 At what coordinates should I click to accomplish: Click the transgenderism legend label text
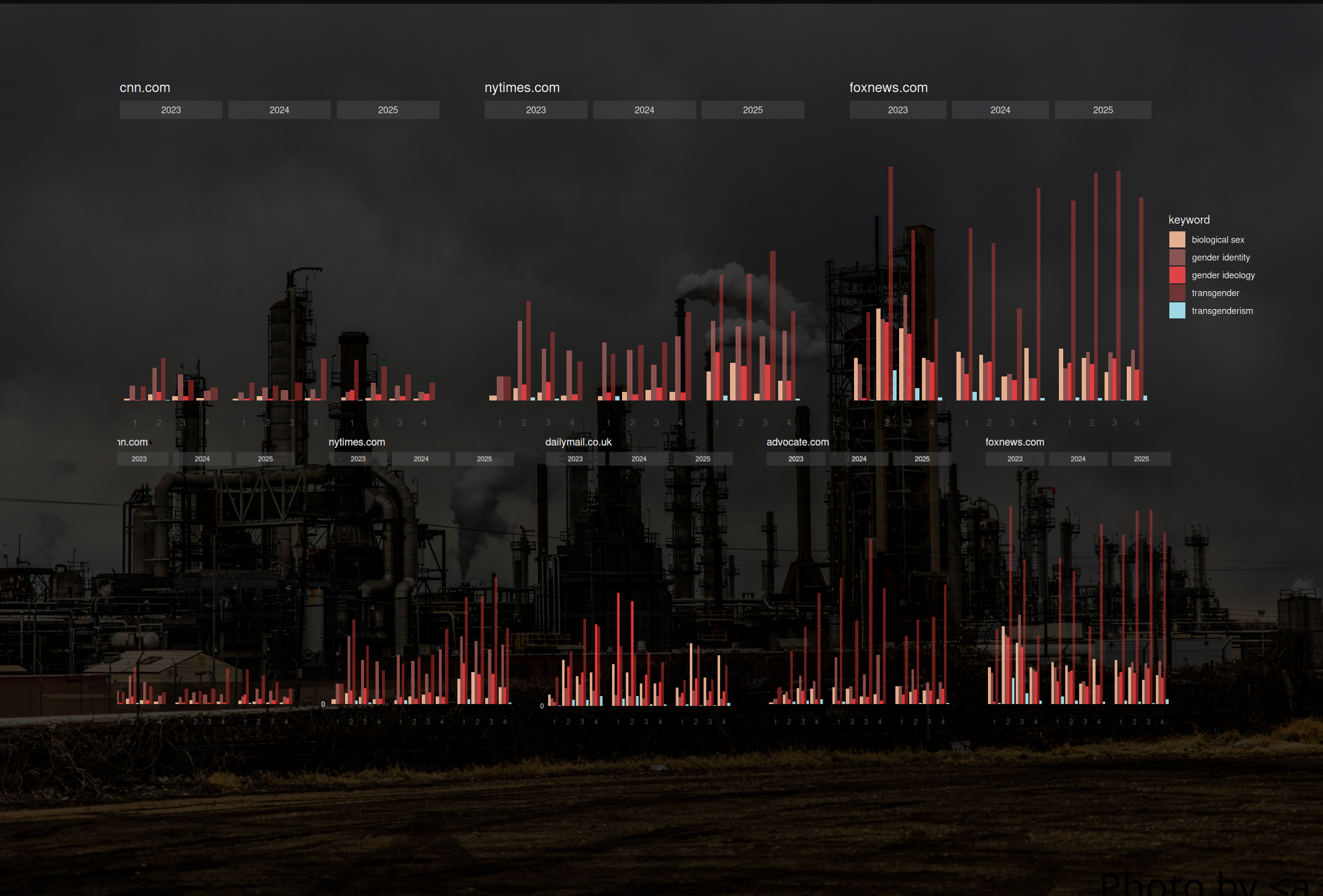(1222, 311)
